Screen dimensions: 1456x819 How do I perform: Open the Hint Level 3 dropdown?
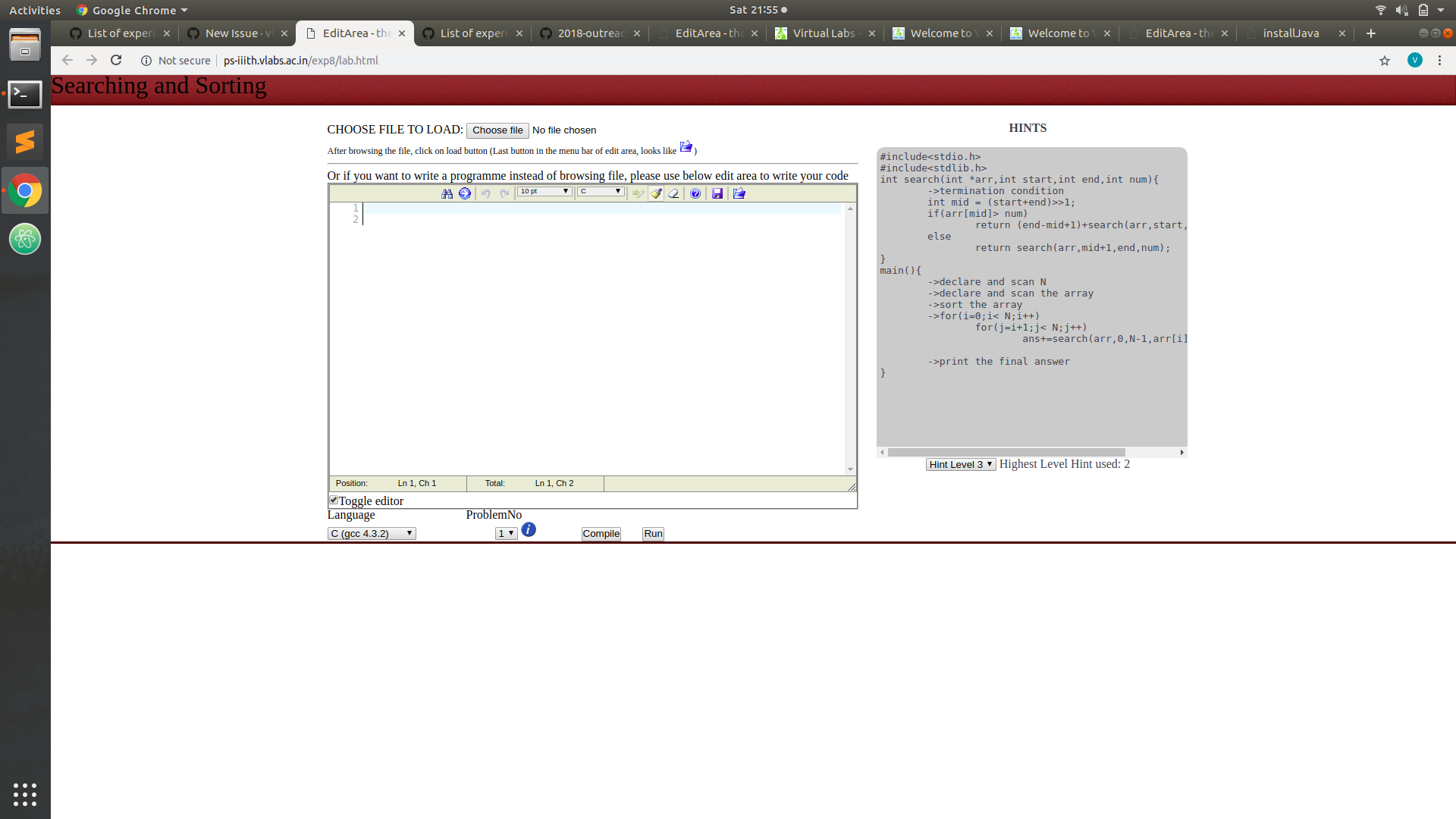coord(960,464)
